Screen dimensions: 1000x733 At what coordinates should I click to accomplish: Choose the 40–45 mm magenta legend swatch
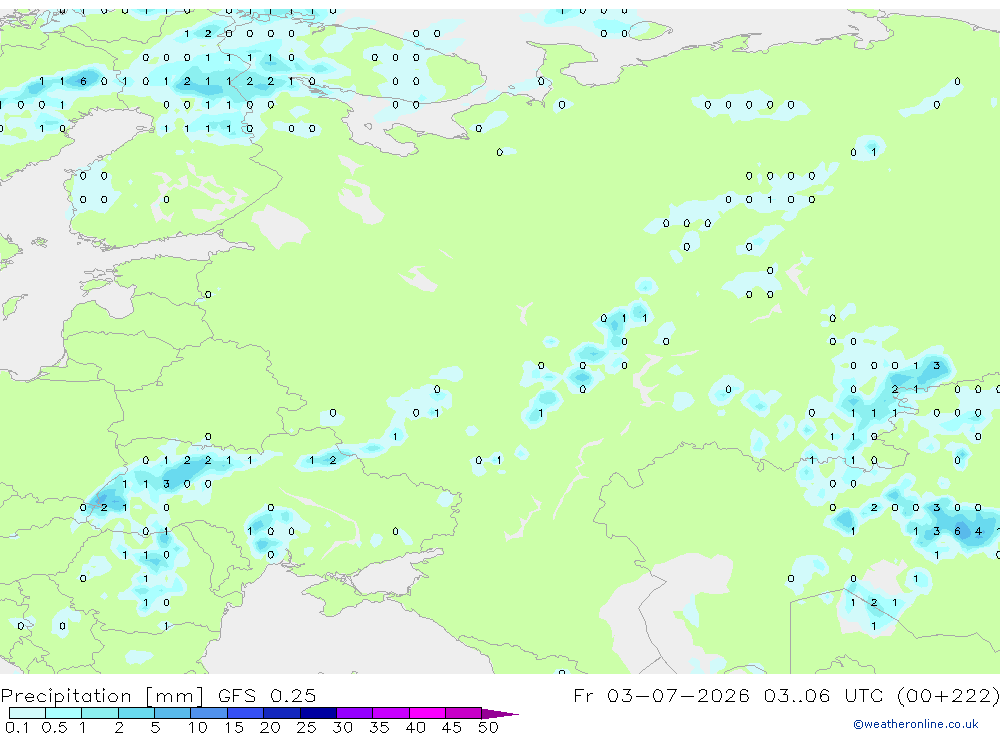point(427,713)
